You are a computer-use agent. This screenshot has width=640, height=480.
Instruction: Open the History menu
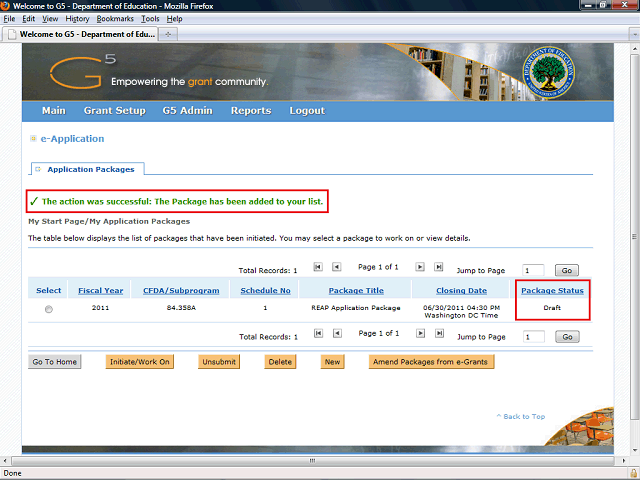[x=77, y=19]
